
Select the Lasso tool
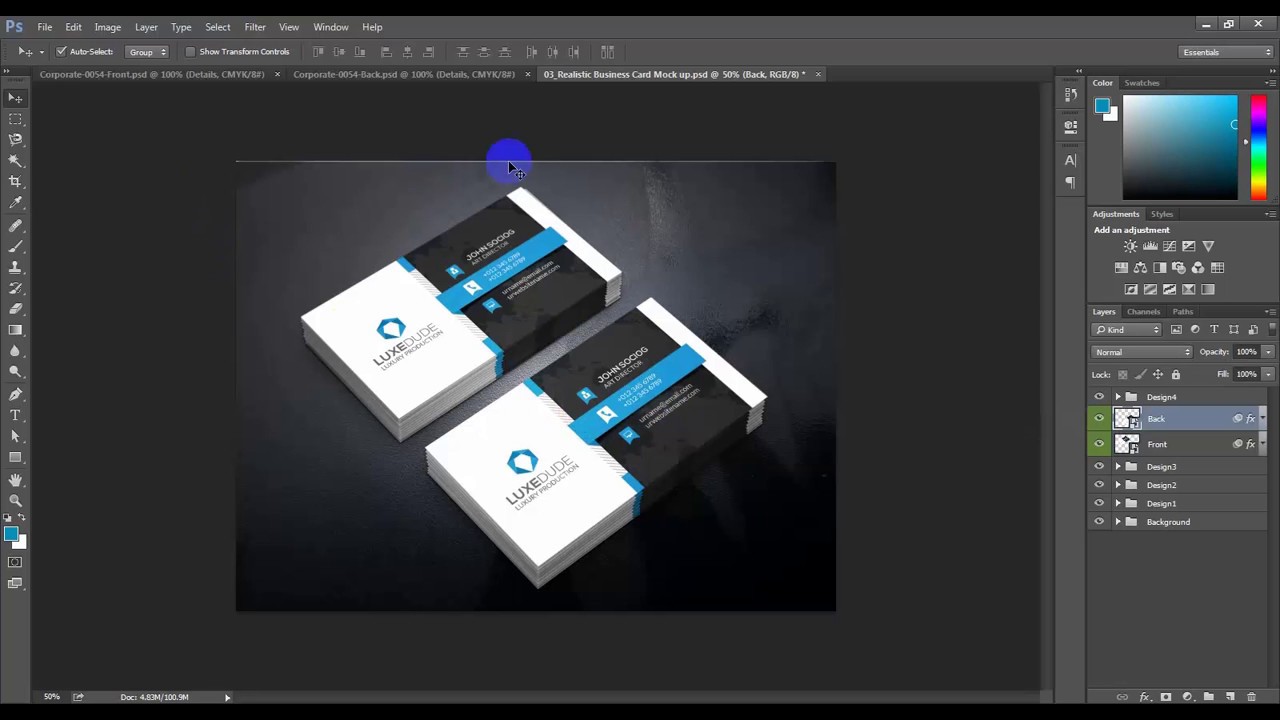15,140
